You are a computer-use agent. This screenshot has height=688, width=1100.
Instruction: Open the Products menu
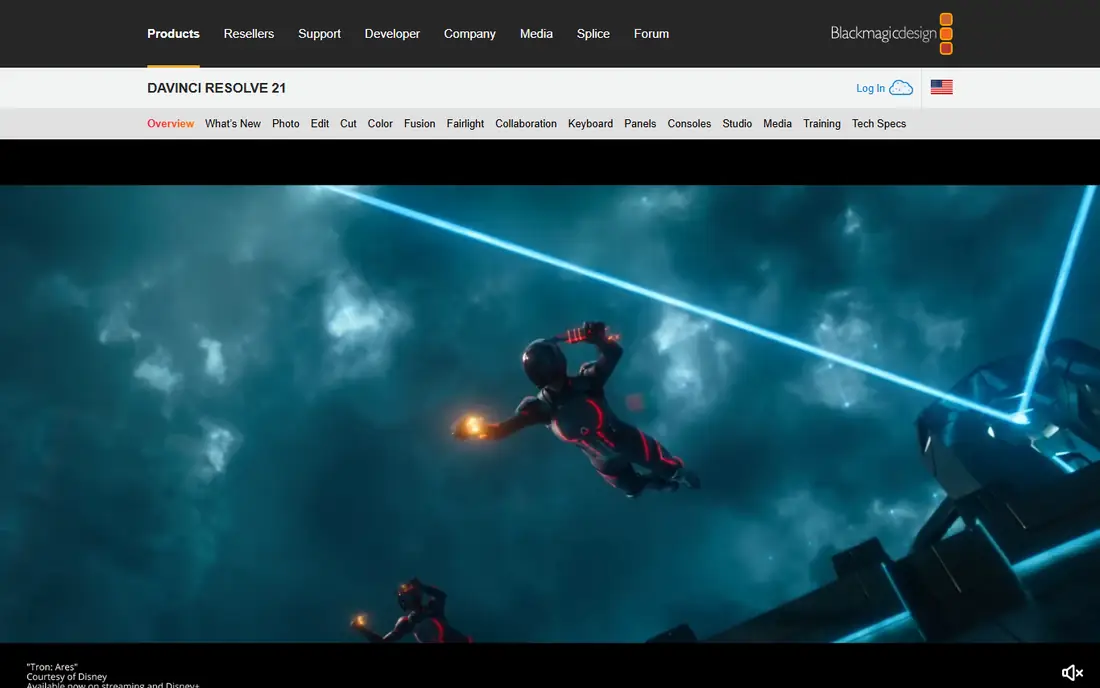coord(173,34)
